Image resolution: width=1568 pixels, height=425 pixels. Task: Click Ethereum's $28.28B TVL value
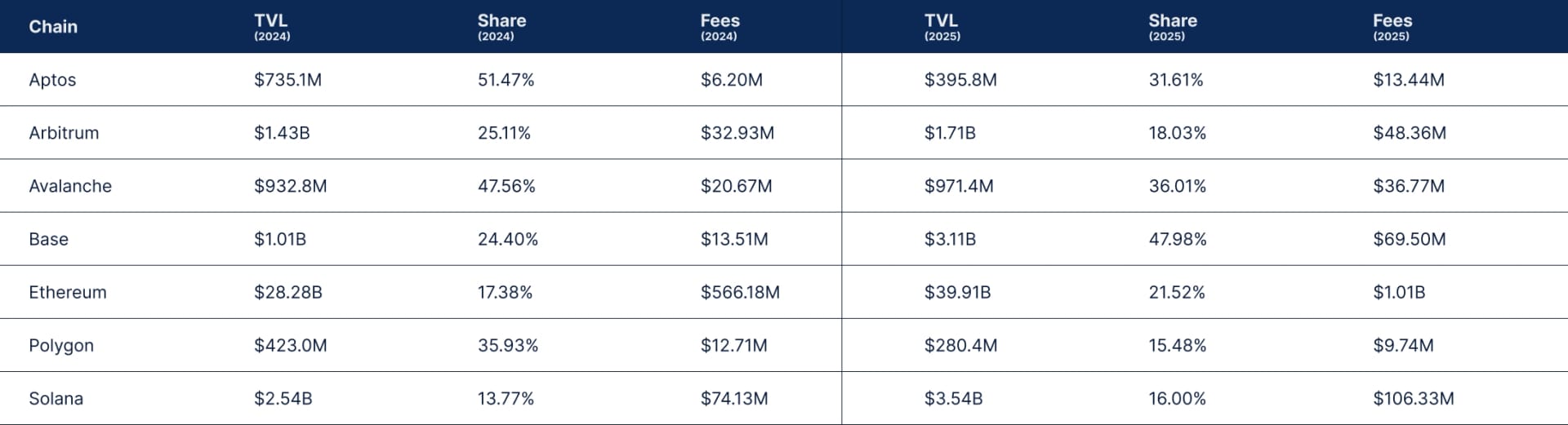click(x=288, y=292)
